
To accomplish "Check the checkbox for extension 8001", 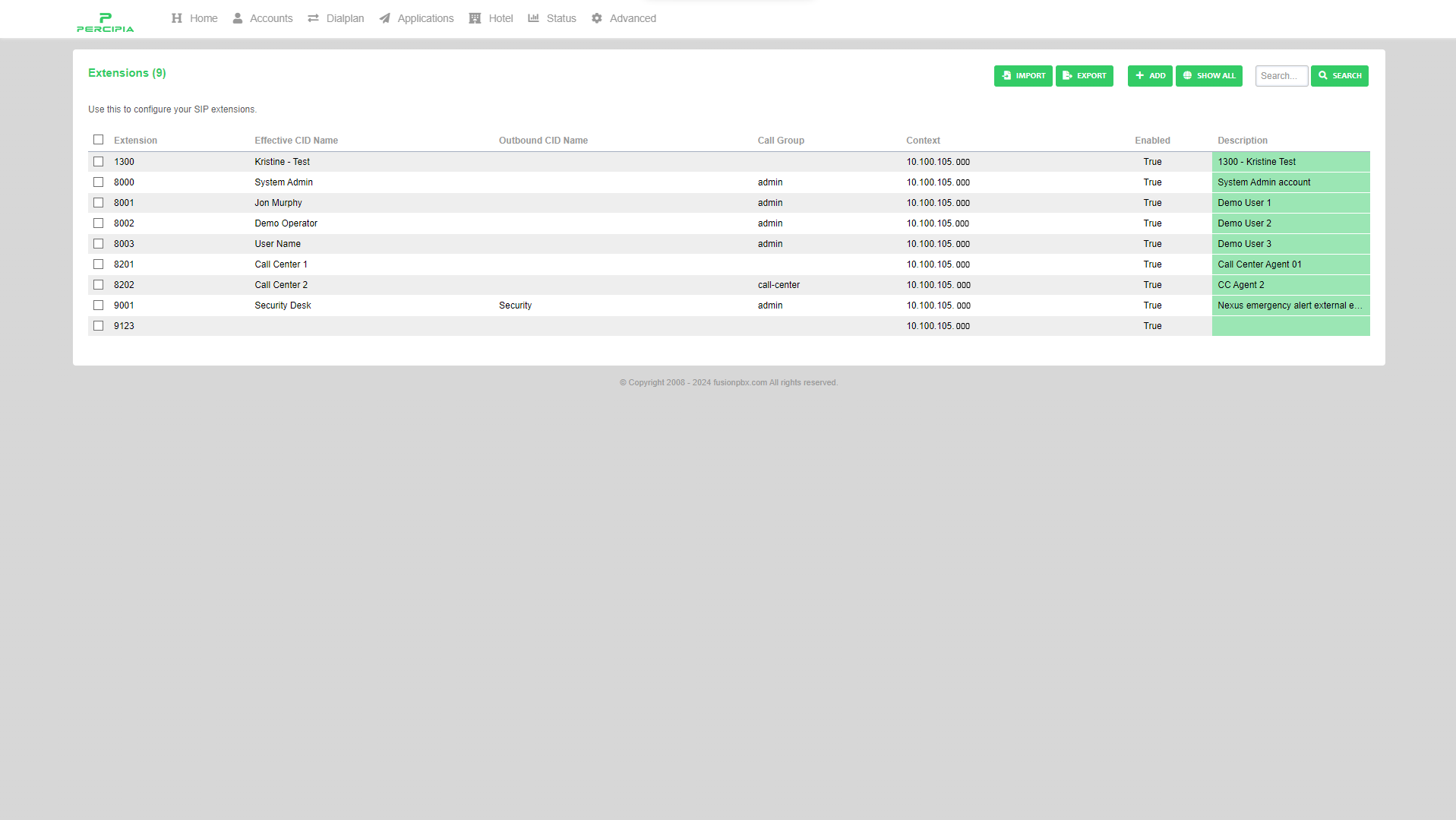I will [98, 202].
